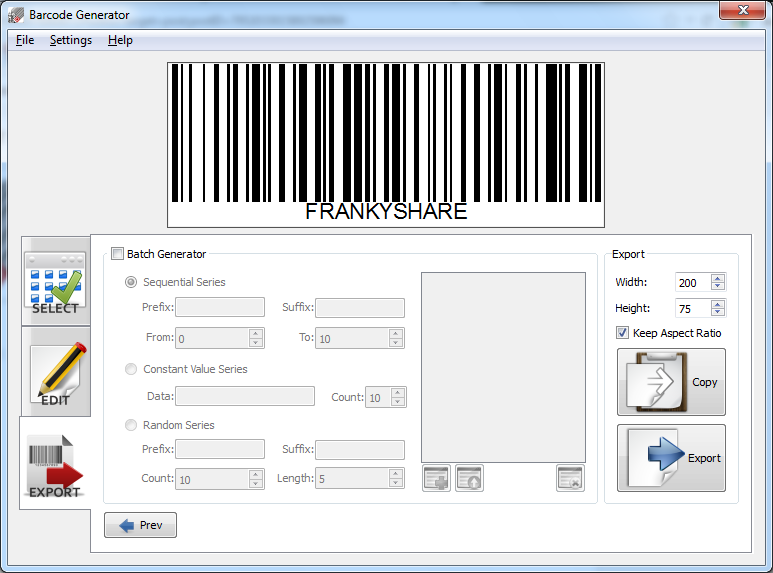Toggle Keep Aspect Ratio checkbox
The image size is (773, 573).
[x=622, y=333]
